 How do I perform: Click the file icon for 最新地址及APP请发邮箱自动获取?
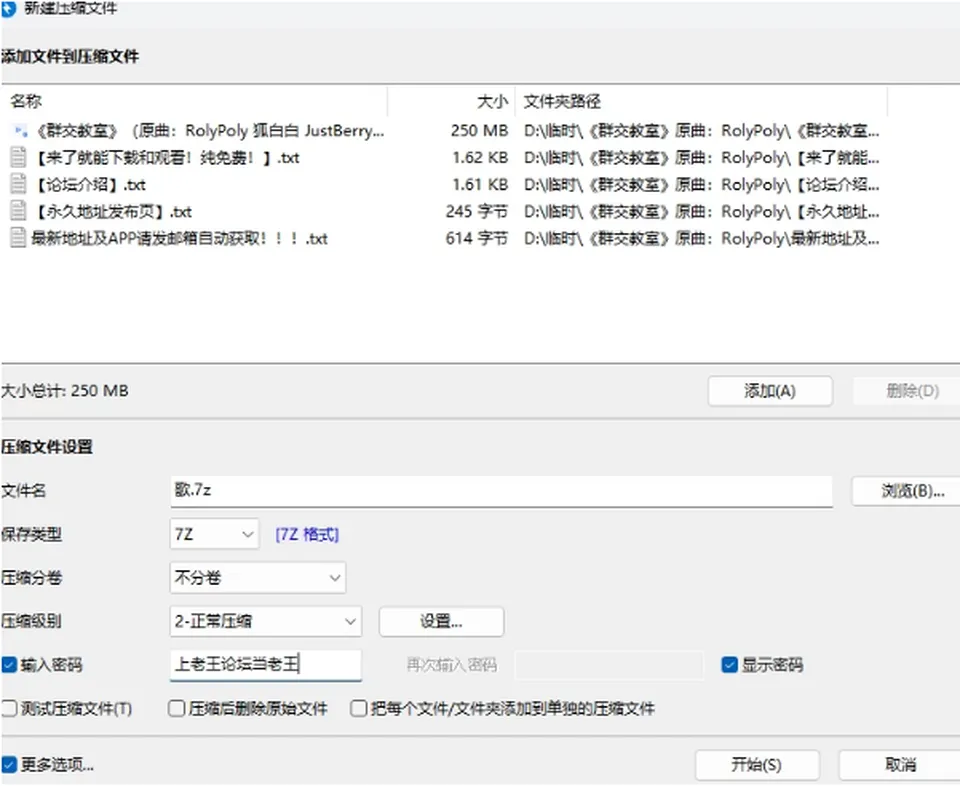click(18, 238)
